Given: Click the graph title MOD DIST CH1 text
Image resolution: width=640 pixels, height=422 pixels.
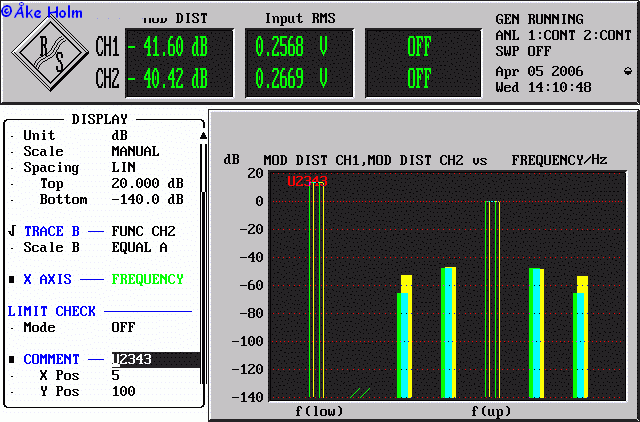Looking at the screenshot, I should (x=311, y=160).
